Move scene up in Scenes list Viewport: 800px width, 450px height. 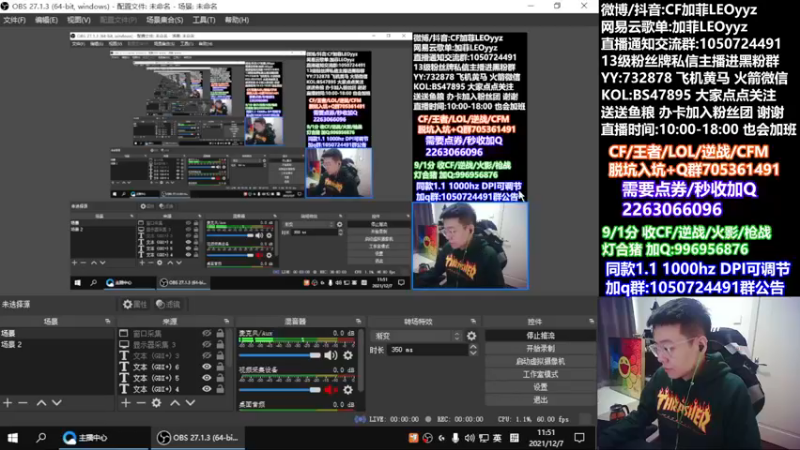coord(41,403)
